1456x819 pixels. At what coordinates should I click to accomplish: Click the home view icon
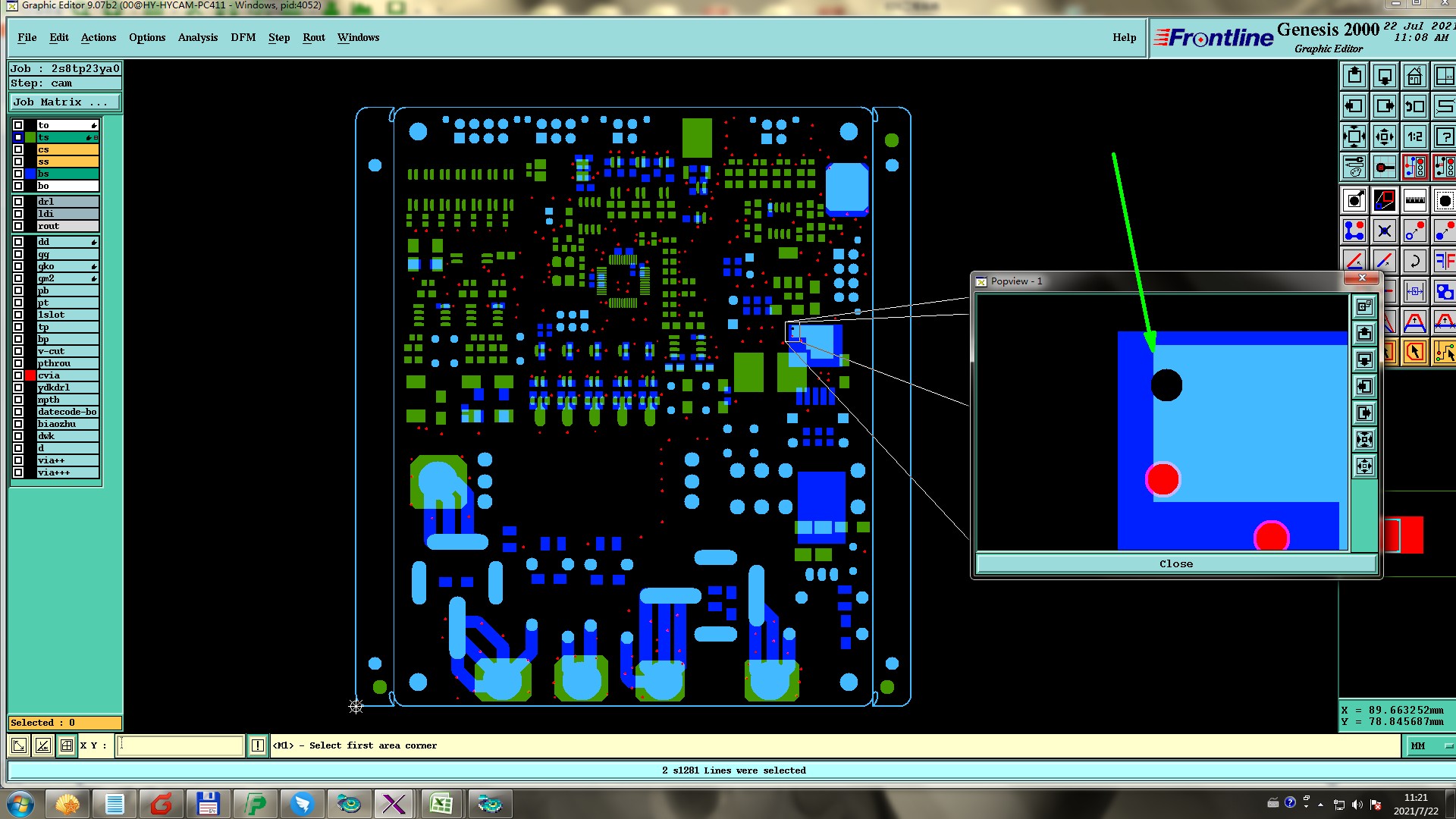coord(1414,76)
